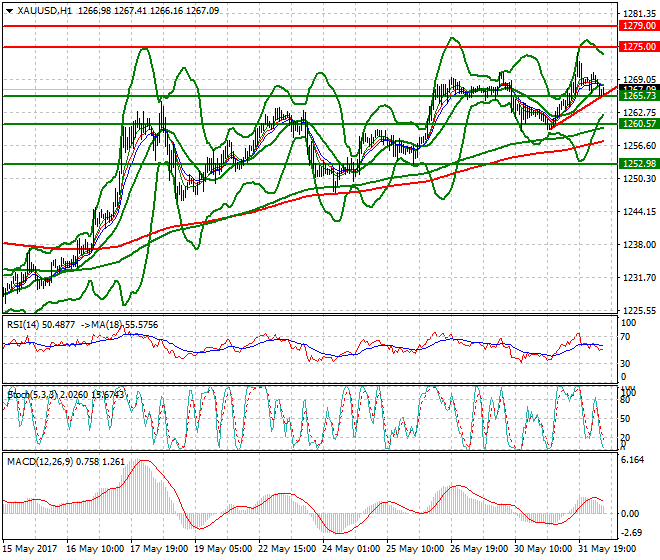Click the 1256.60 price axis value
The height and width of the screenshot is (560, 660).
(x=639, y=146)
